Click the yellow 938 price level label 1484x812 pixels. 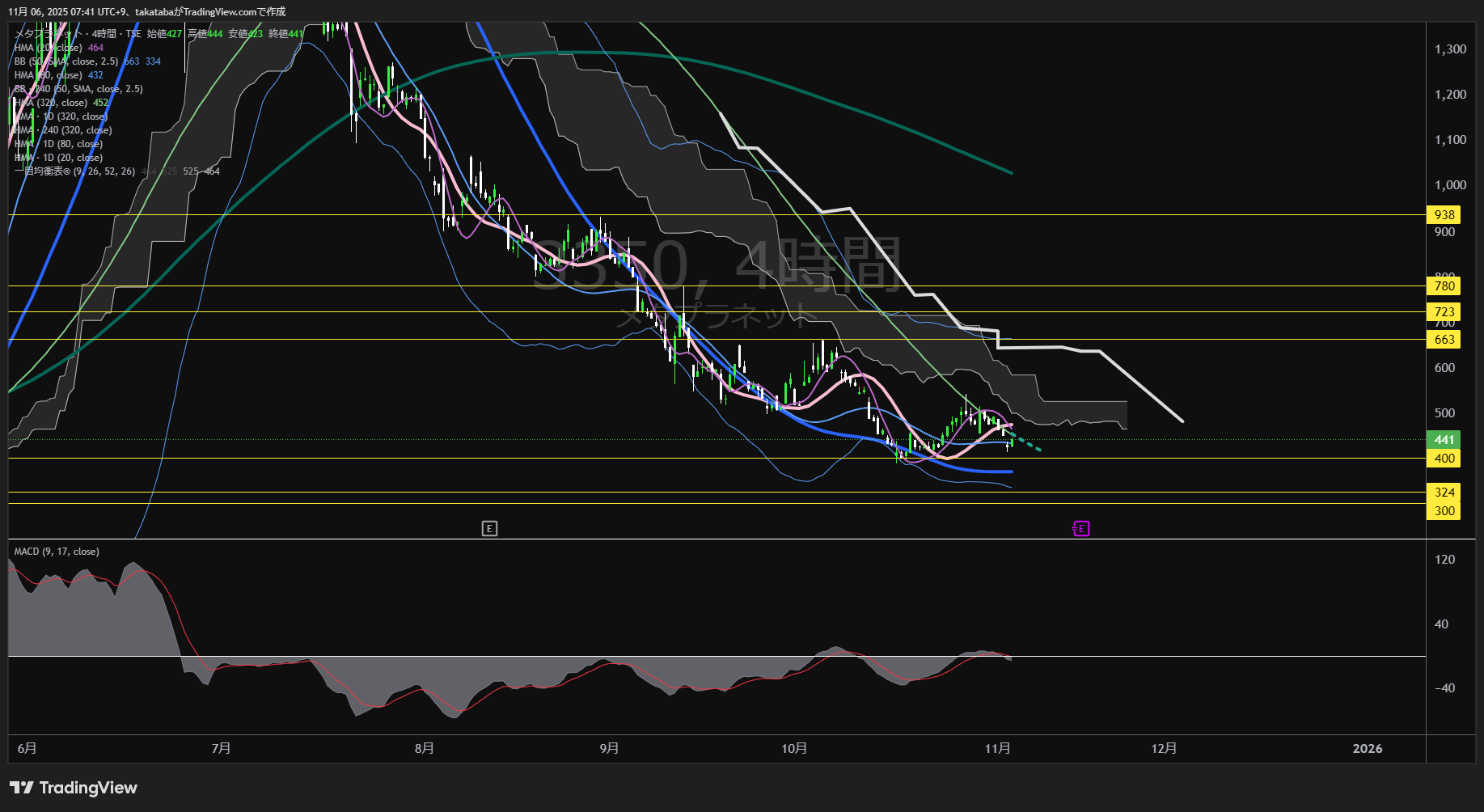pos(1444,215)
